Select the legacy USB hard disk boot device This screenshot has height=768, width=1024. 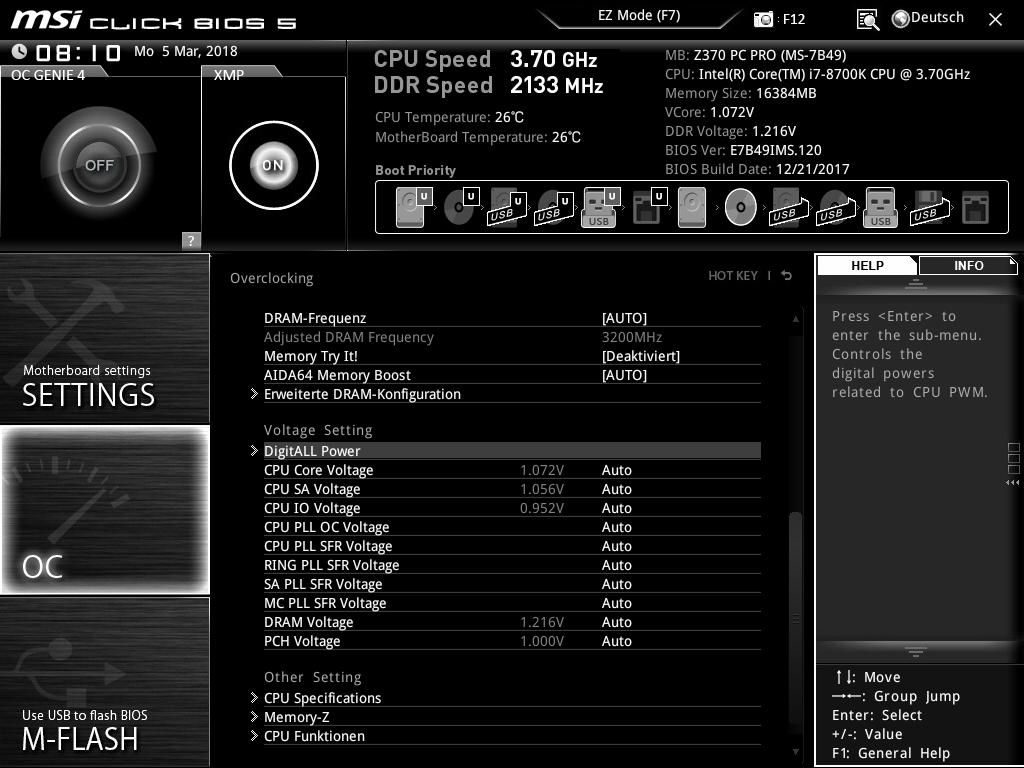789,208
